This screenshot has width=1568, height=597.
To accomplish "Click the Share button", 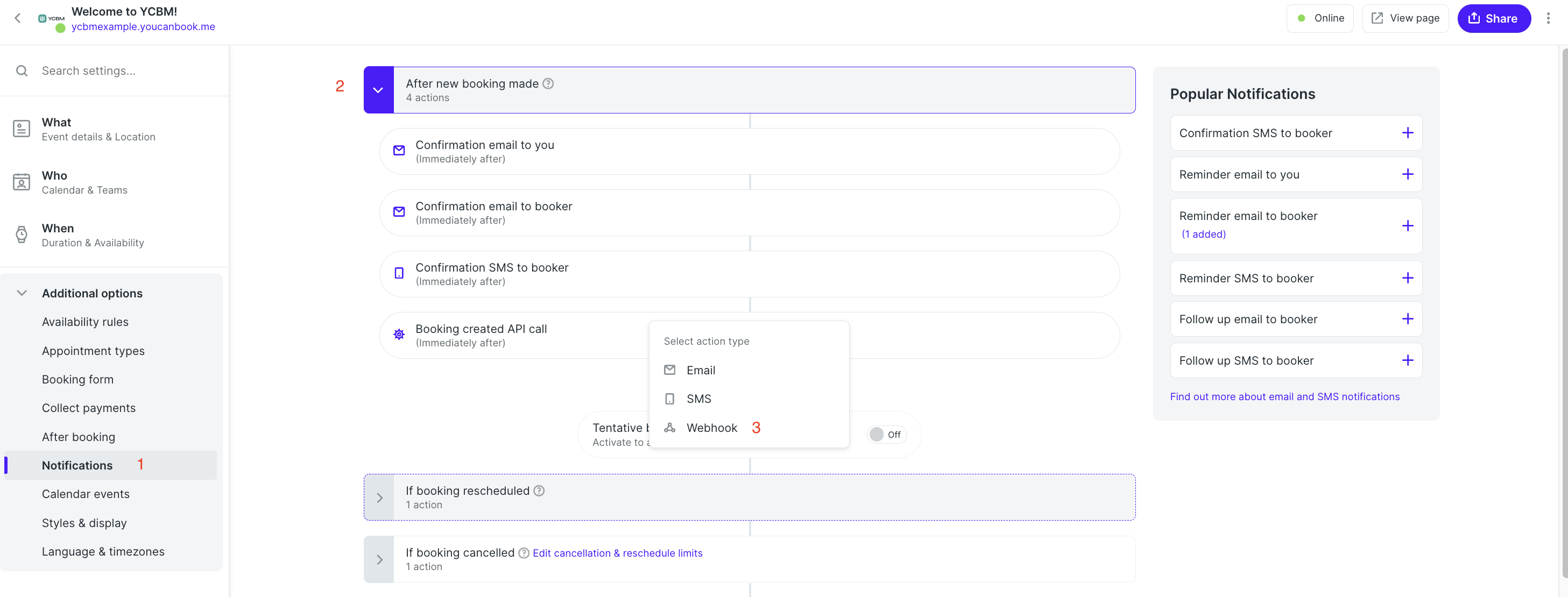I will click(1494, 18).
